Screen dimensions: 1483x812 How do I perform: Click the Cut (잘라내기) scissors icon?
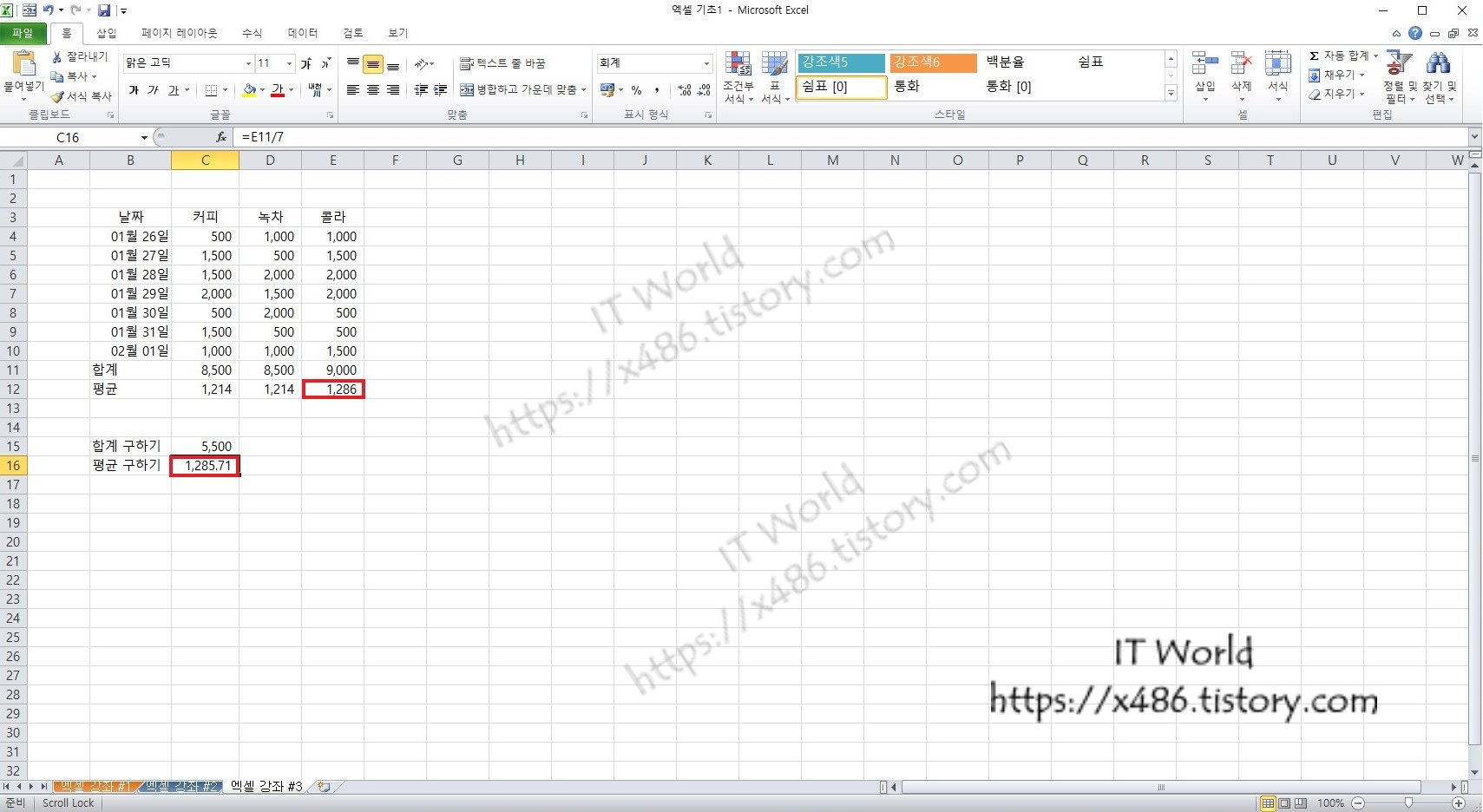[x=57, y=56]
